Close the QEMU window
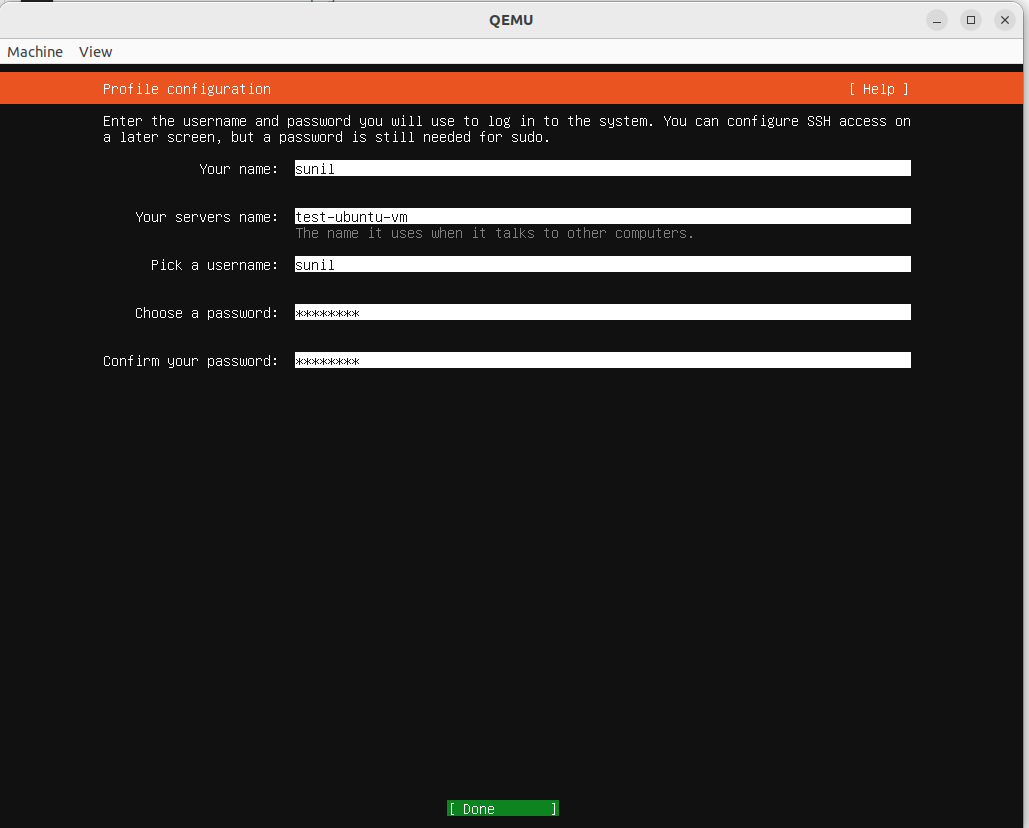This screenshot has height=828, width=1029. point(1004,19)
